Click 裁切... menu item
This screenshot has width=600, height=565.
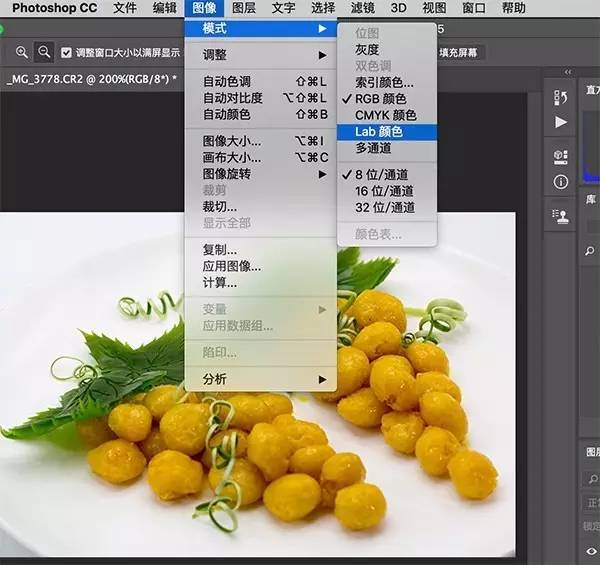(261, 207)
